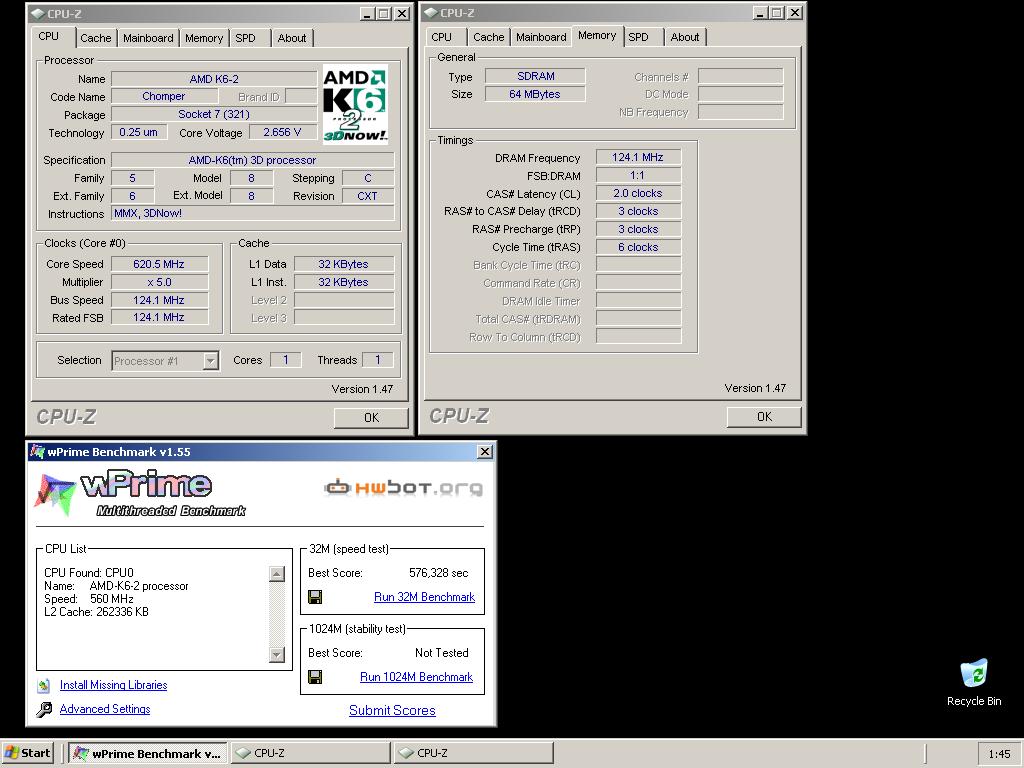Click the hwbot.org logo
This screenshot has height=768, width=1024.
click(x=404, y=488)
